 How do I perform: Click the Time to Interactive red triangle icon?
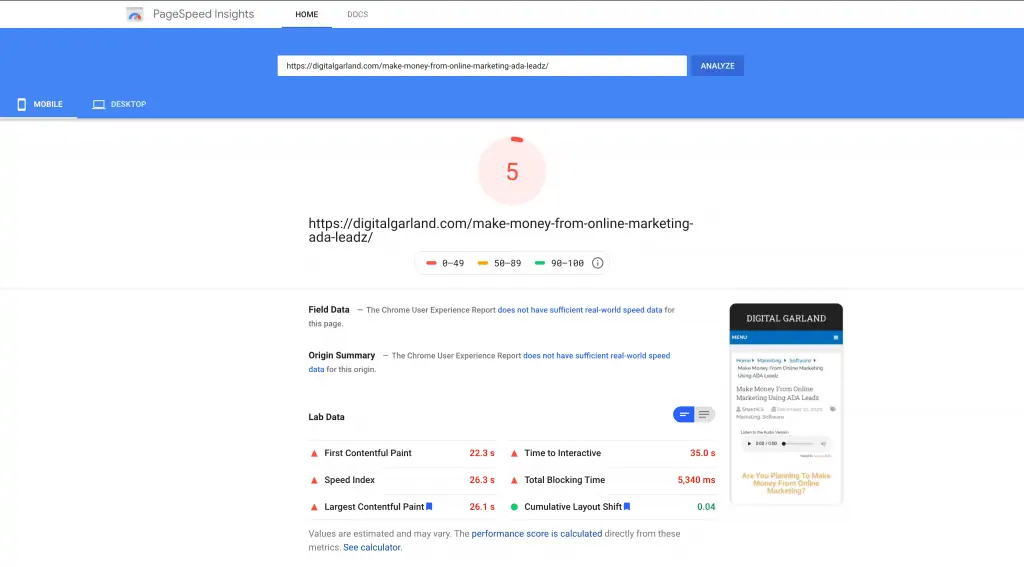click(x=514, y=453)
